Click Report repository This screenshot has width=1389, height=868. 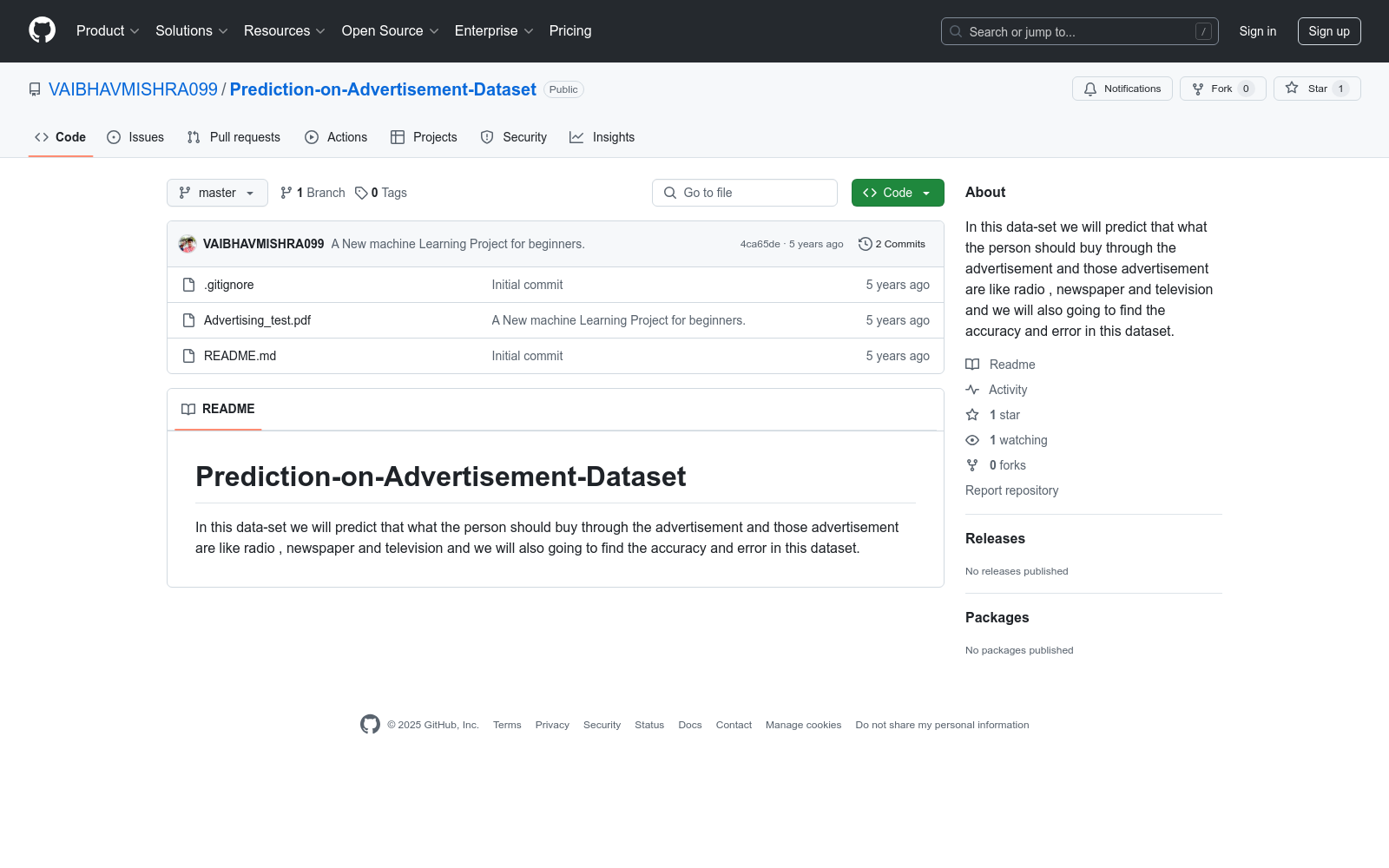click(x=1011, y=490)
